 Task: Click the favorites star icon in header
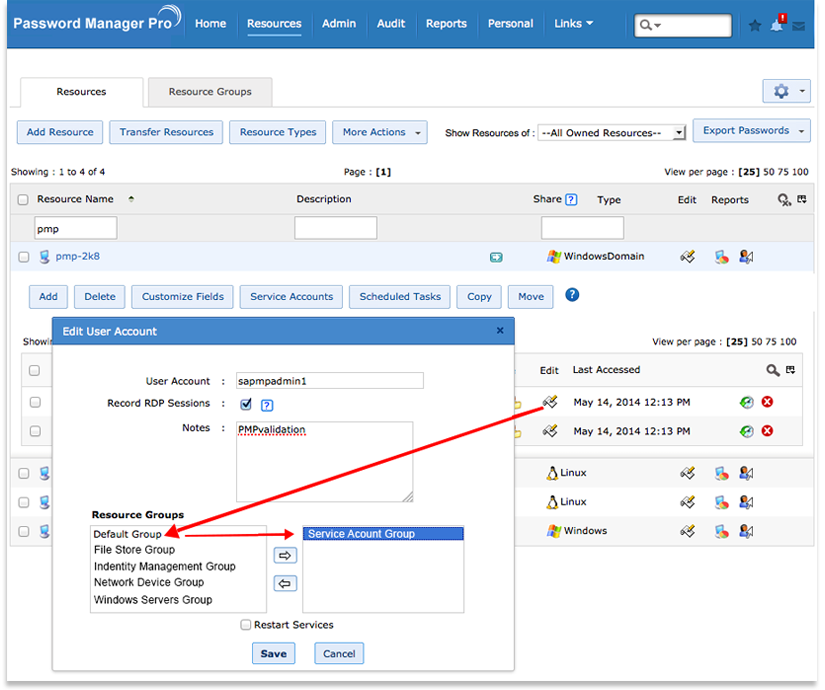(755, 26)
